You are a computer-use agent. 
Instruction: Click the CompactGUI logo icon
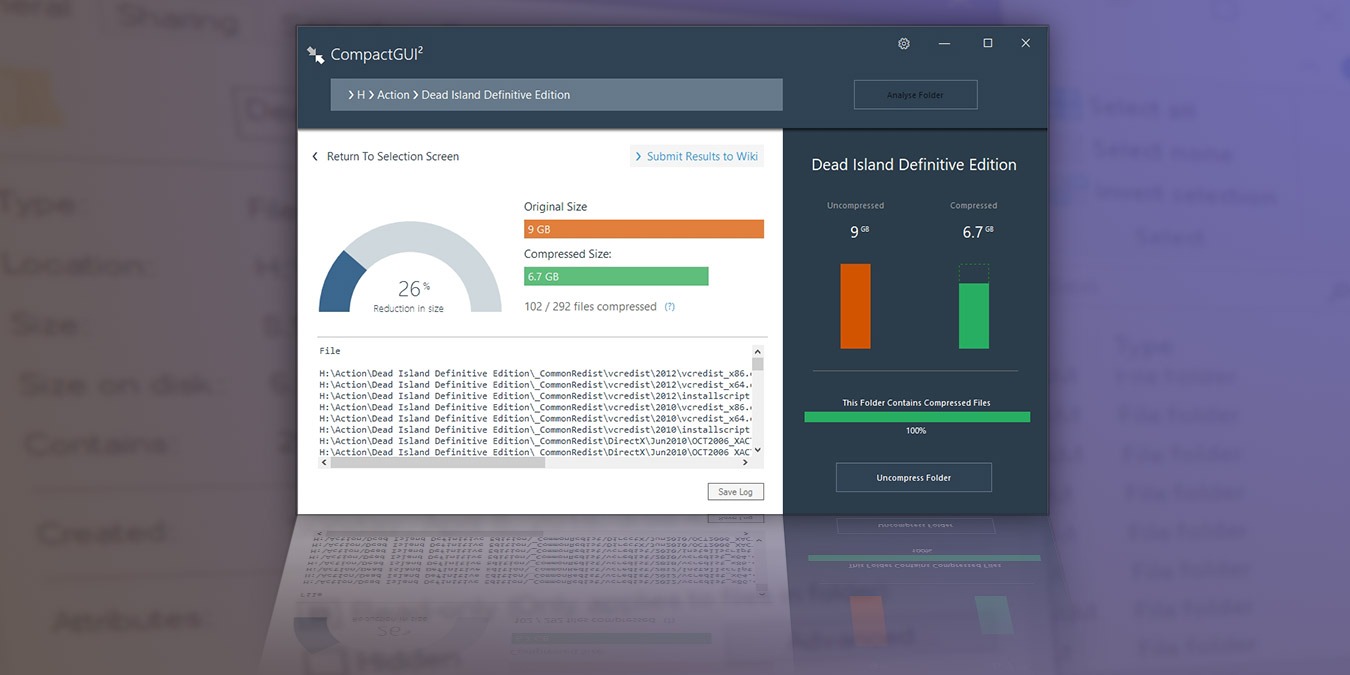point(316,55)
